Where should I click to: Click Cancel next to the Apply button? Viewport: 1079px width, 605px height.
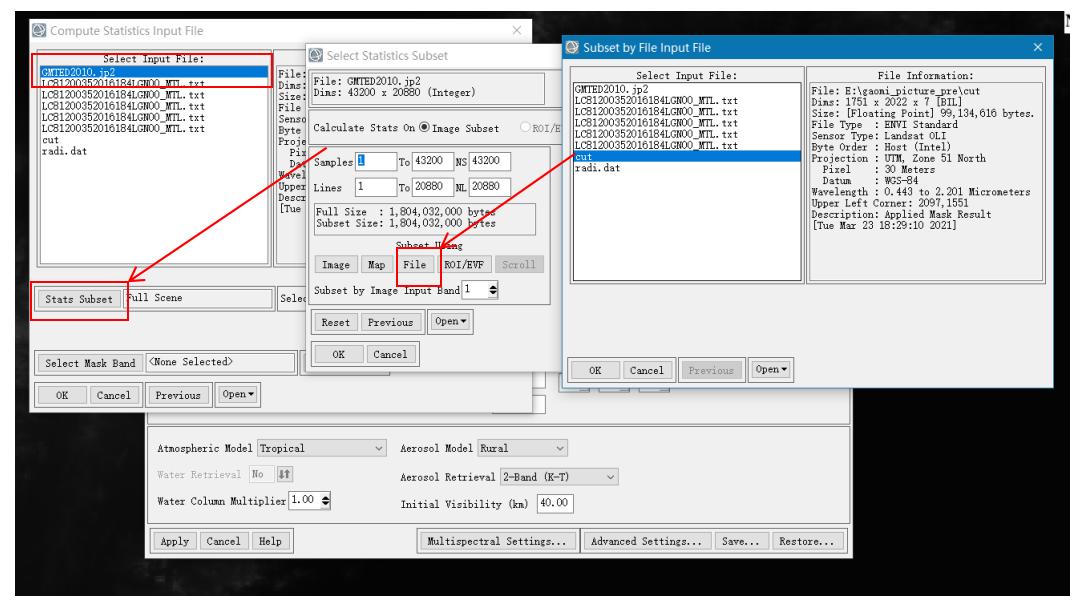point(224,541)
